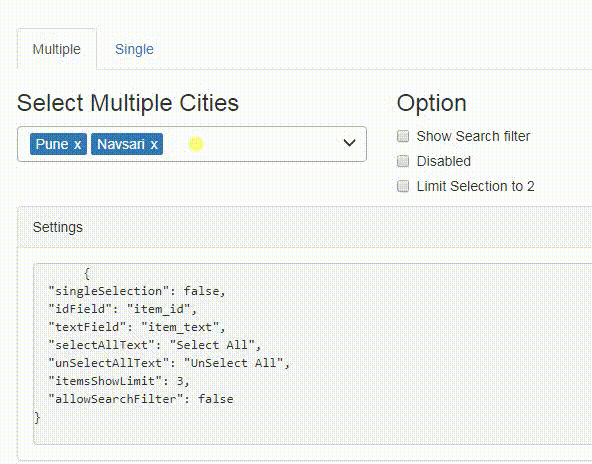Switch to the Single tab
Image resolution: width=592 pixels, height=464 pixels.
pyautogui.click(x=134, y=49)
